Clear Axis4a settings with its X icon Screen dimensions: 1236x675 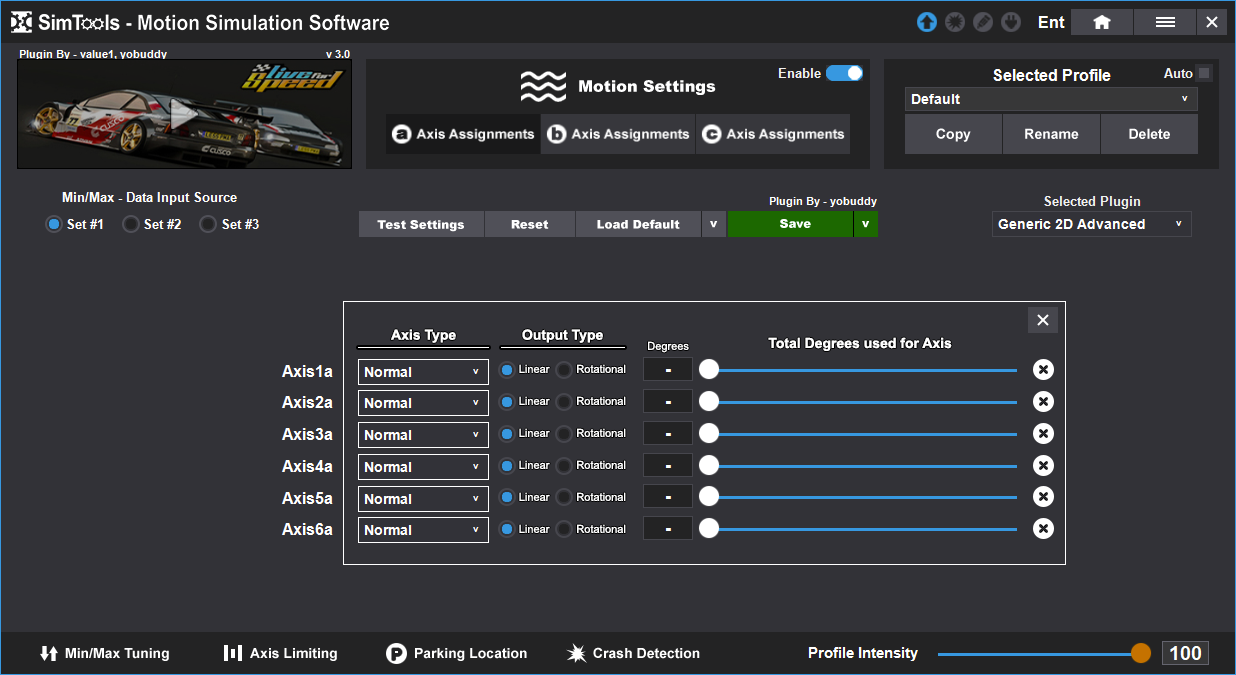[1043, 466]
